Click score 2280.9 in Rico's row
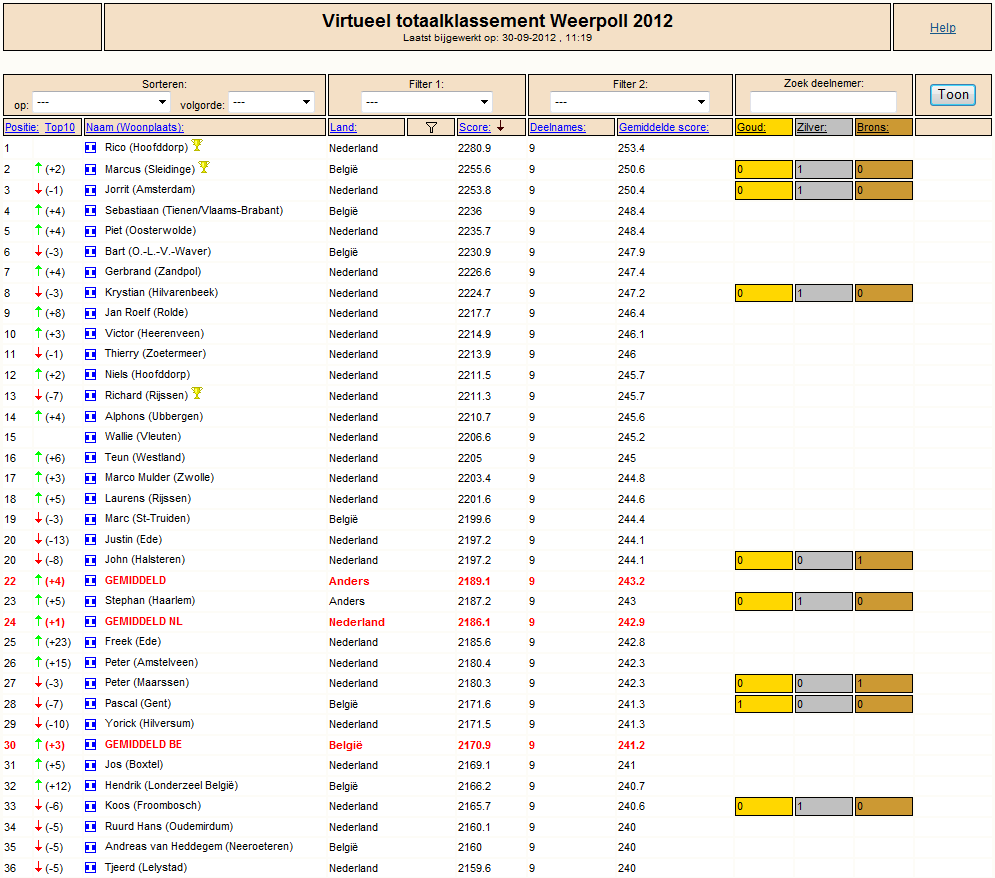The image size is (995, 878). (474, 148)
